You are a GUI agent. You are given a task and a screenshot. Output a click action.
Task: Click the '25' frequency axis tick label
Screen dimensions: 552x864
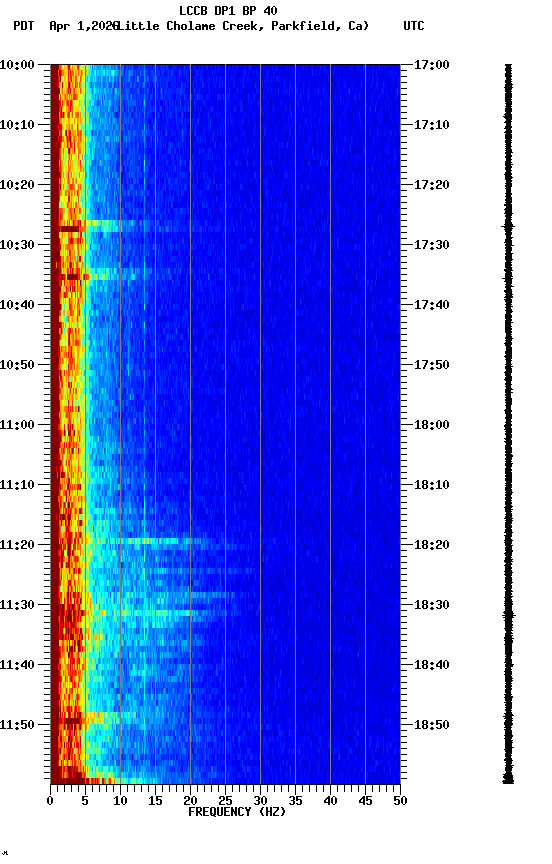(x=225, y=801)
